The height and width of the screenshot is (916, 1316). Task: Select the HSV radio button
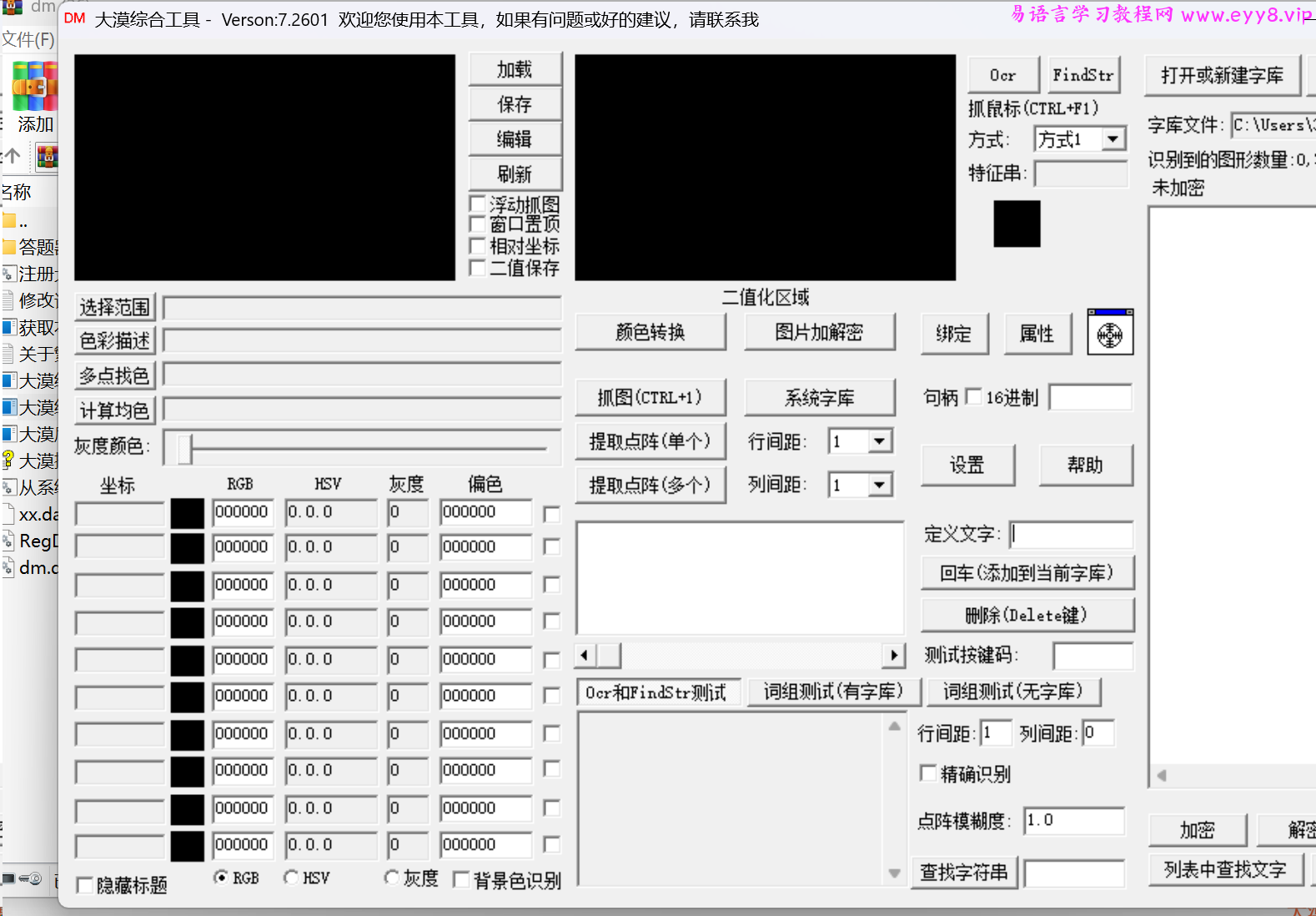291,878
